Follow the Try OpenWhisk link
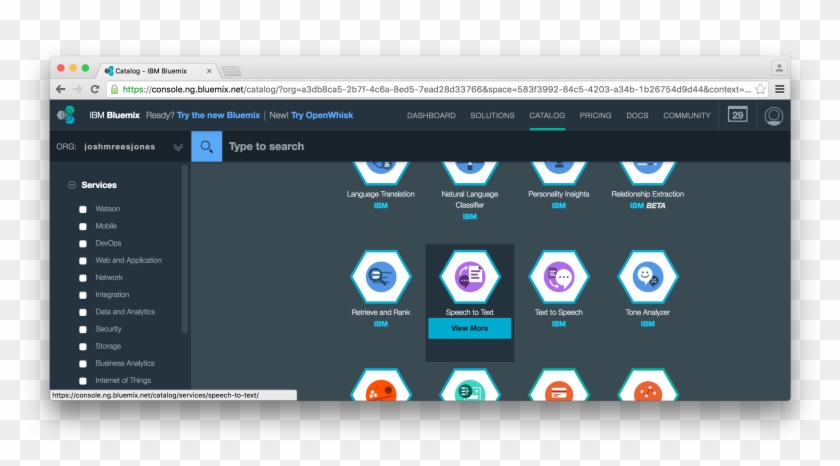The height and width of the screenshot is (466, 840). [322, 115]
